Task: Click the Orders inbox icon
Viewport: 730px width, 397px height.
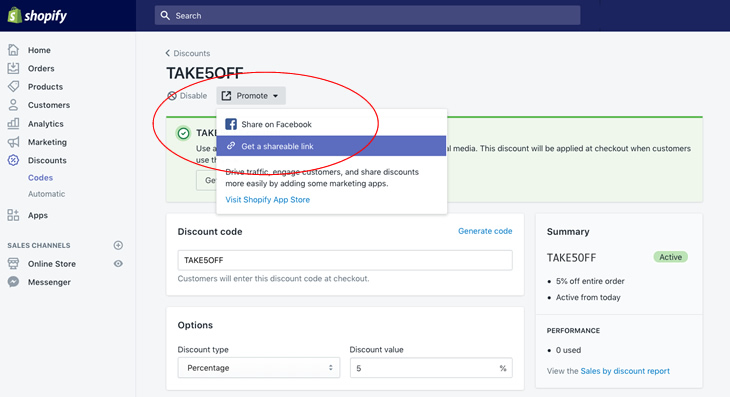Action: (x=14, y=68)
